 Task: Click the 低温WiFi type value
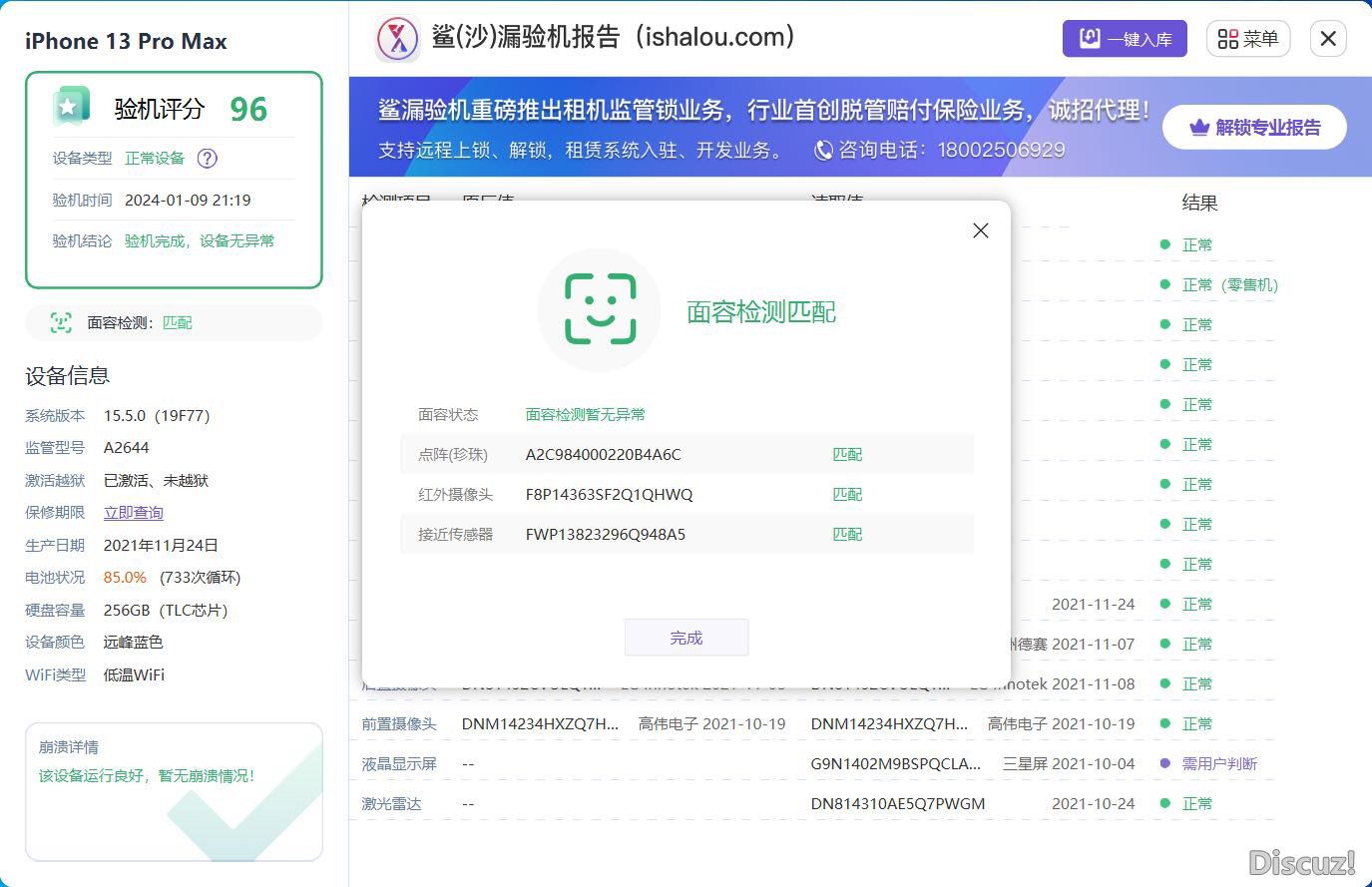[x=134, y=674]
